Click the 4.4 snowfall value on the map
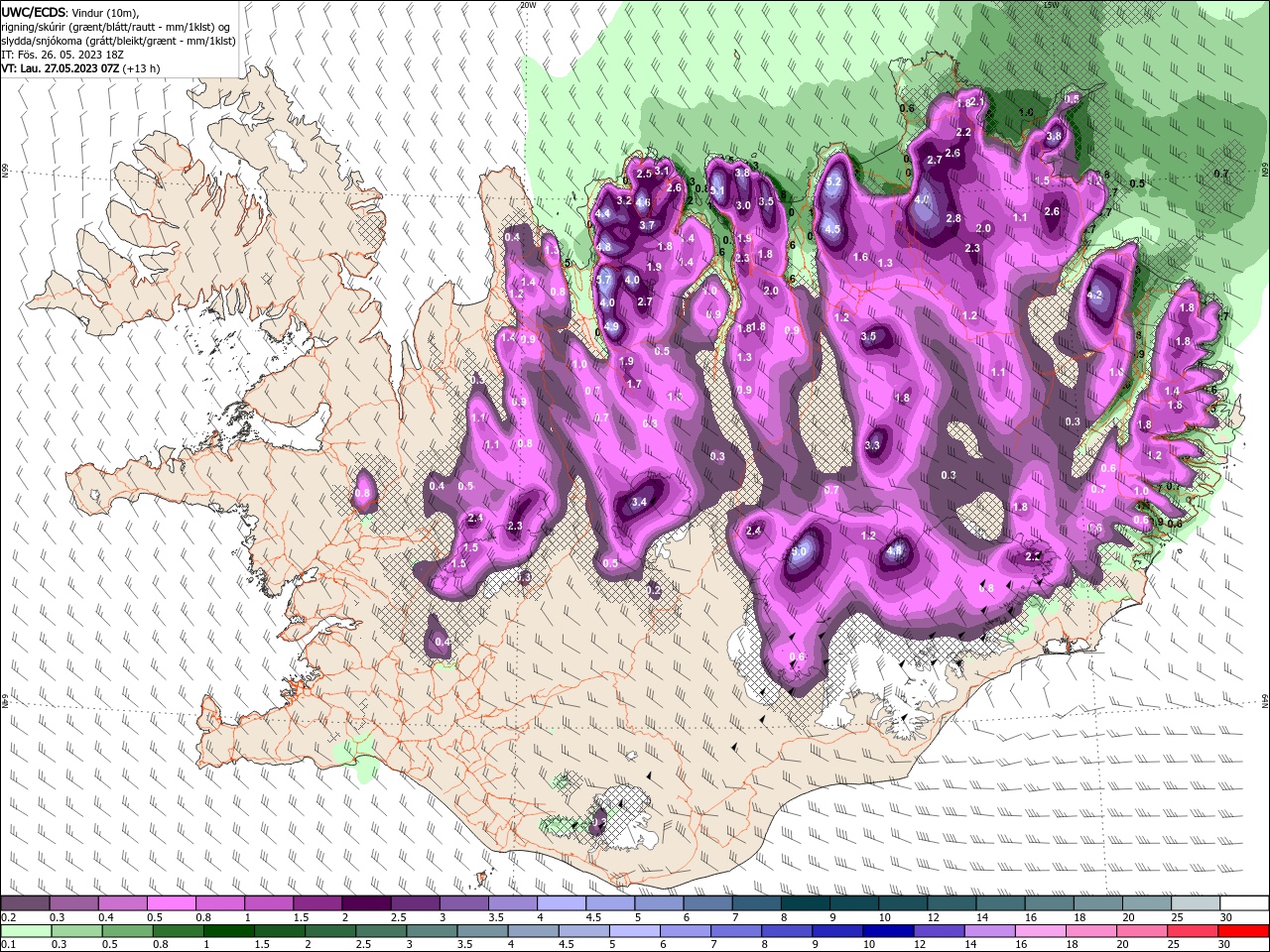The width and height of the screenshot is (1270, 952). (x=603, y=214)
